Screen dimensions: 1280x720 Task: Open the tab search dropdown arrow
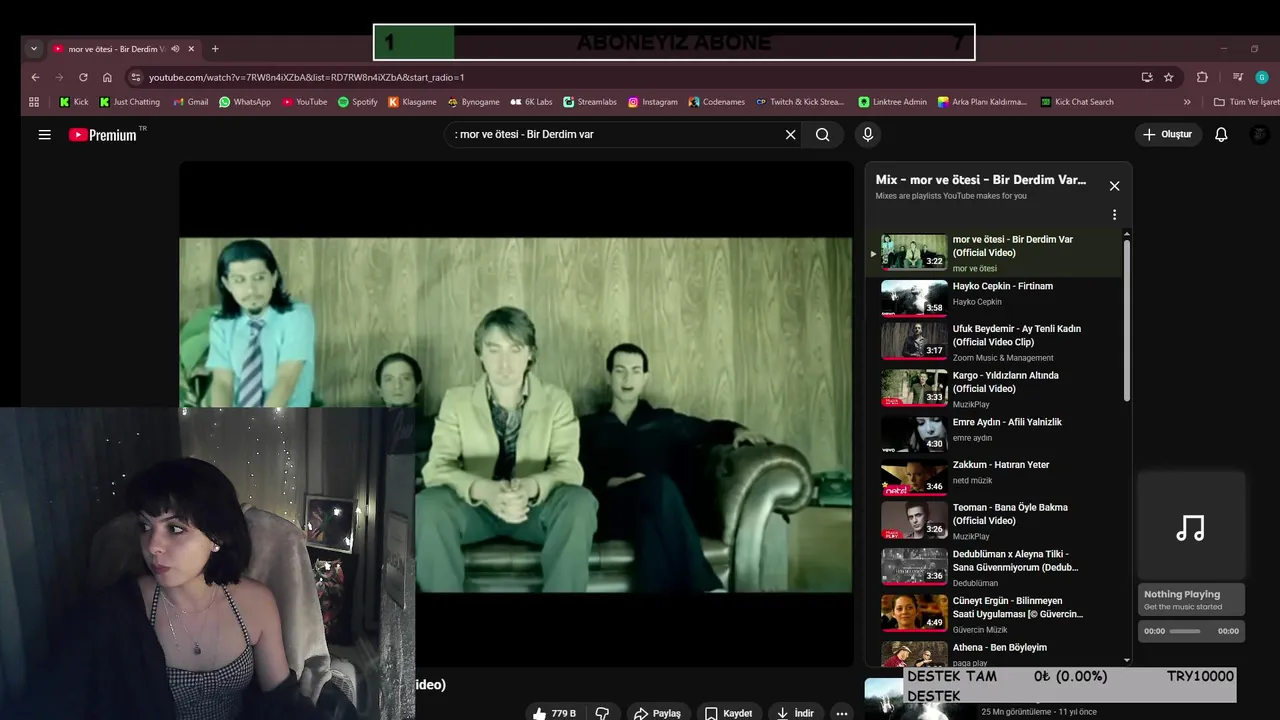pyautogui.click(x=34, y=49)
